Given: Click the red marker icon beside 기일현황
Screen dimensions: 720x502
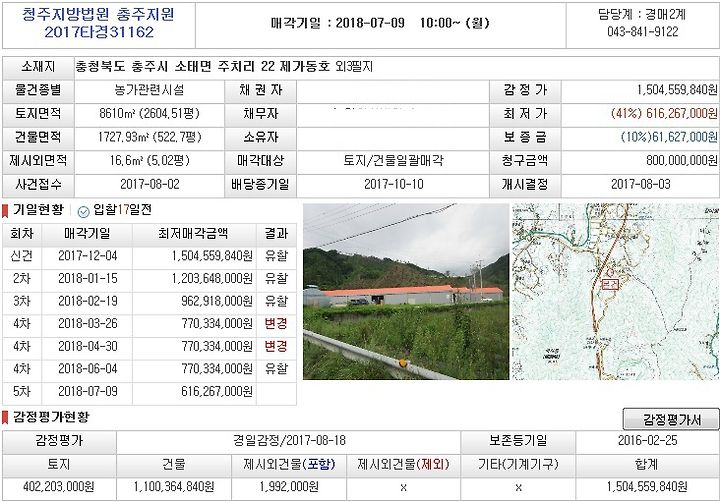Looking at the screenshot, I should tap(6, 211).
